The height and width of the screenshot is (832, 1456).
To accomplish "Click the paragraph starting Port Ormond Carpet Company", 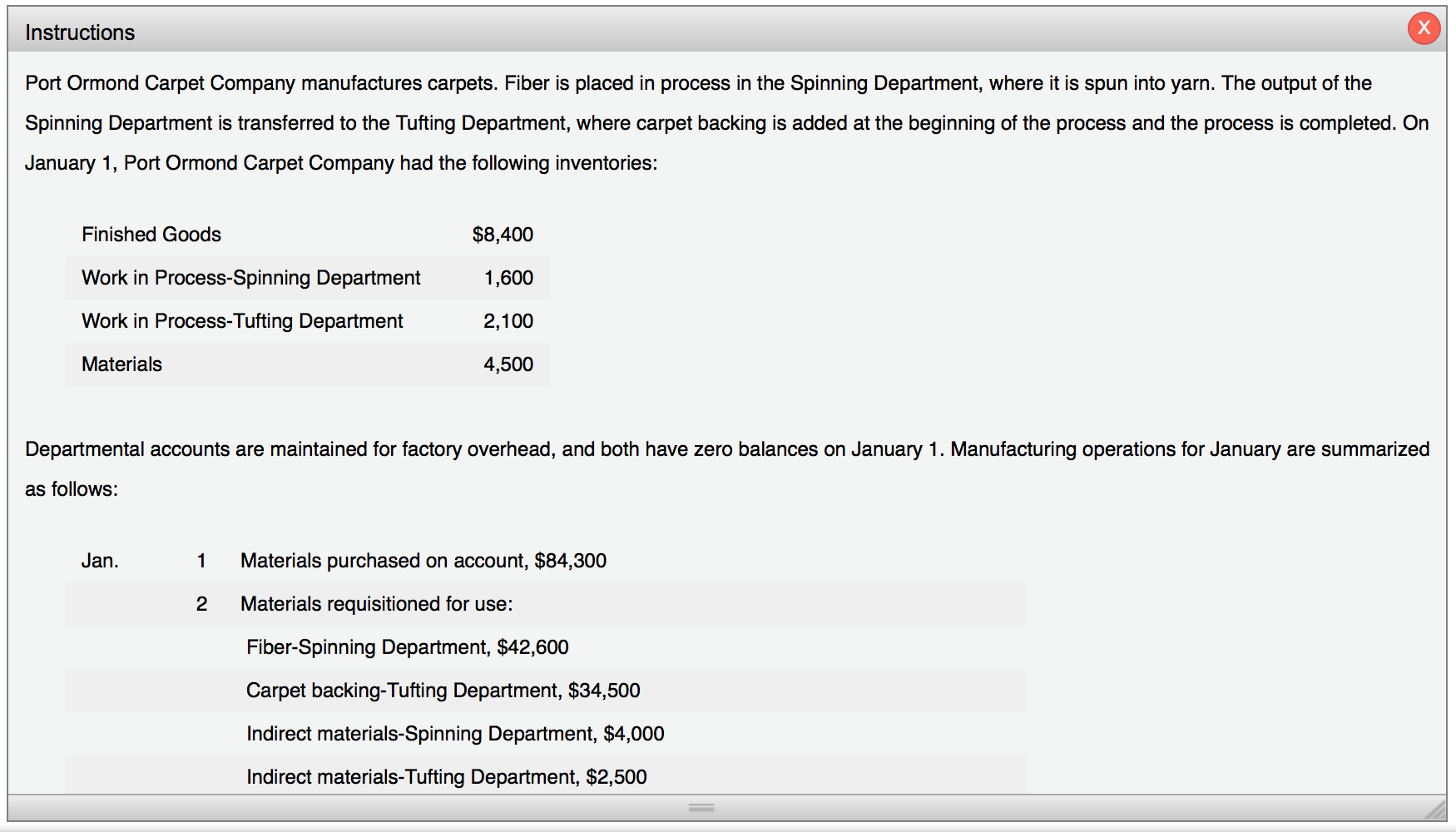I will tap(727, 123).
